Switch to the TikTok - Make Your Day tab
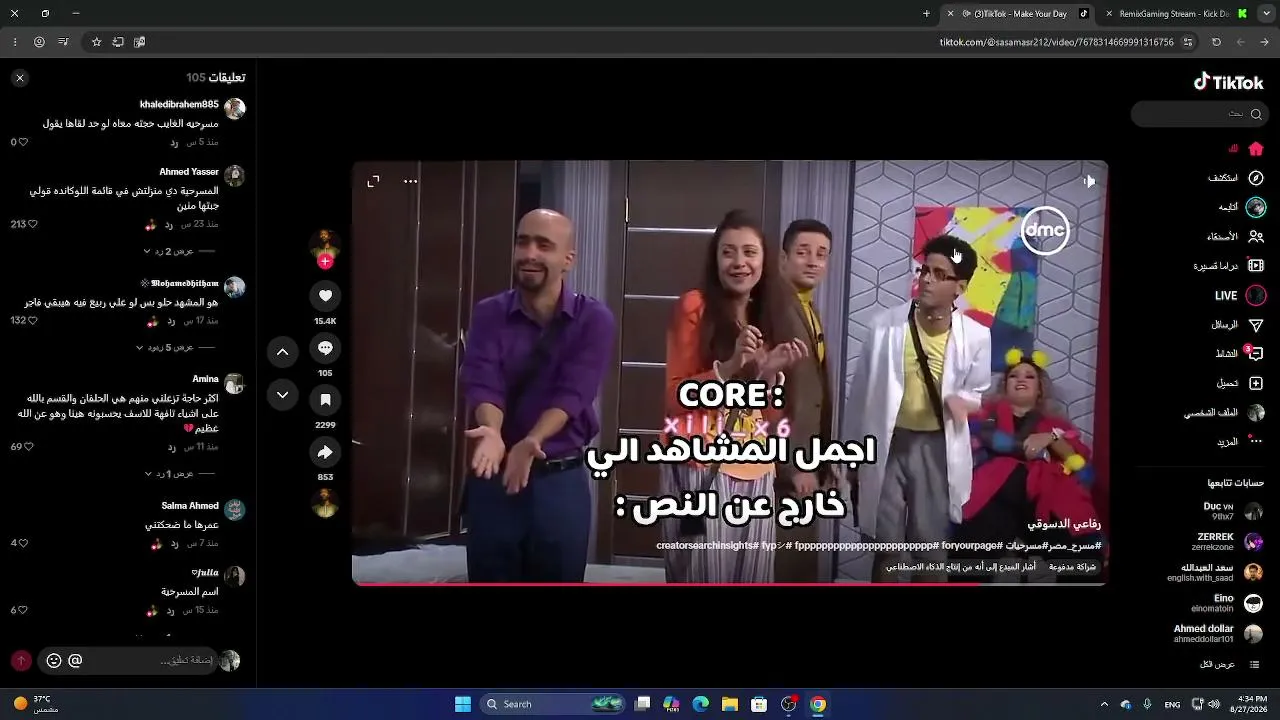 pos(1020,14)
